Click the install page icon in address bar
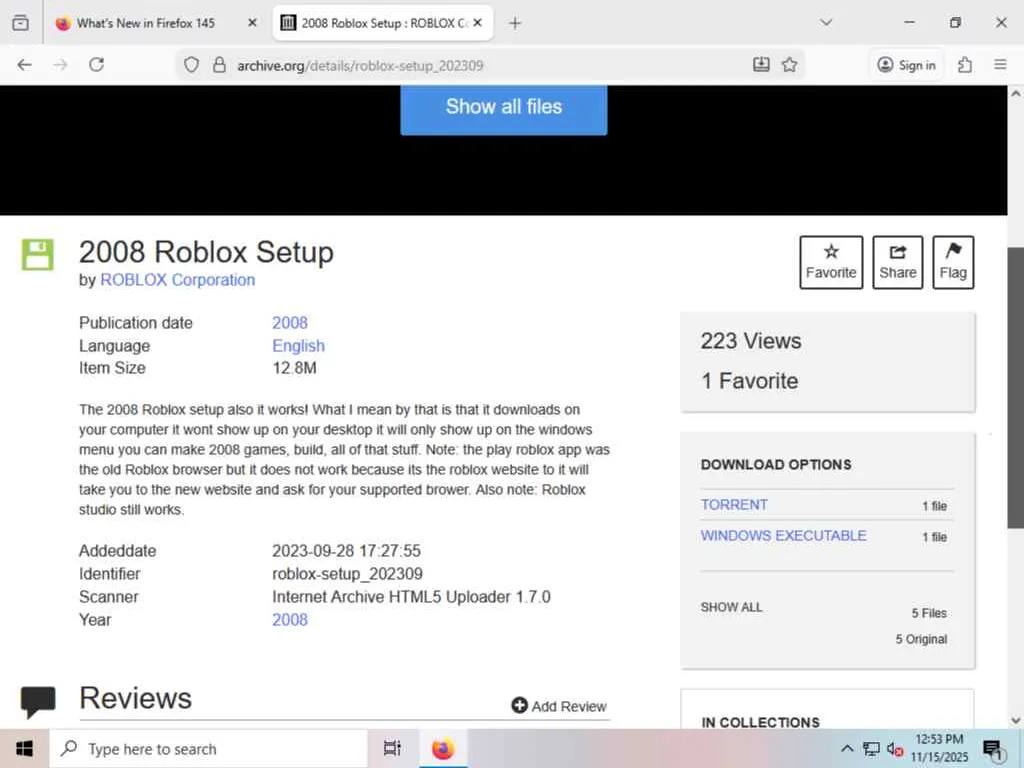This screenshot has height=768, width=1024. pyautogui.click(x=761, y=65)
